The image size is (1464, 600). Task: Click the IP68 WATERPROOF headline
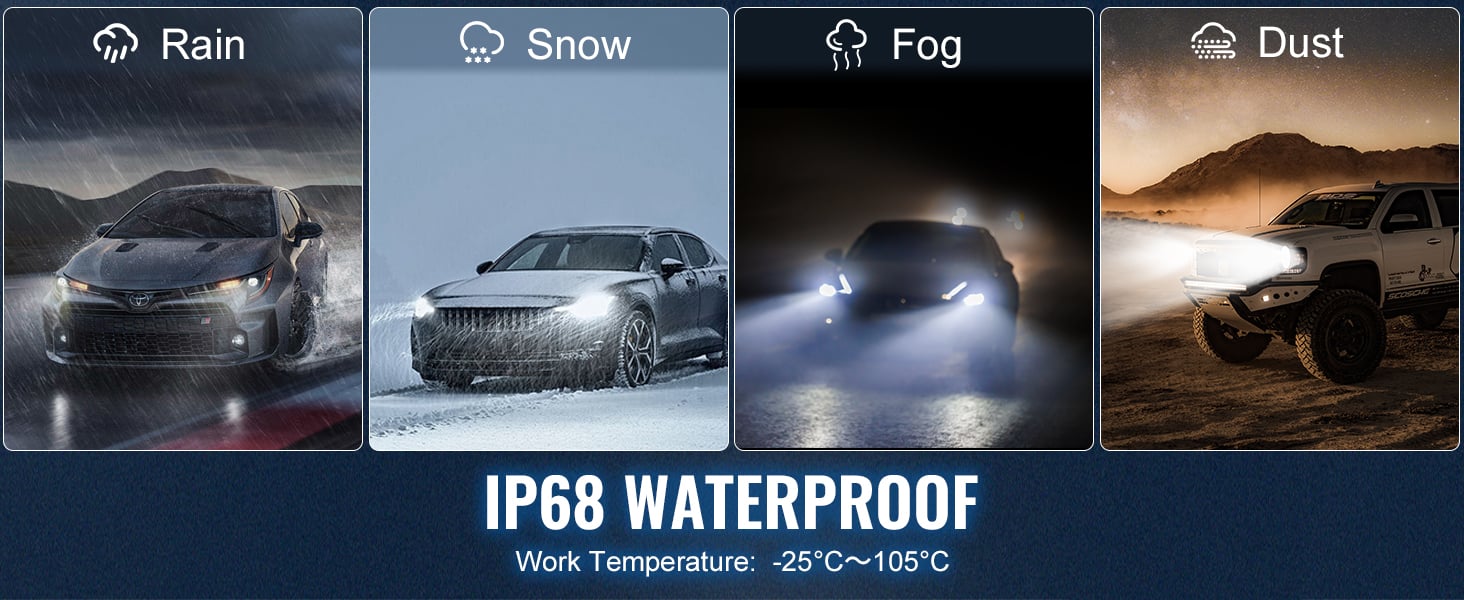(731, 502)
